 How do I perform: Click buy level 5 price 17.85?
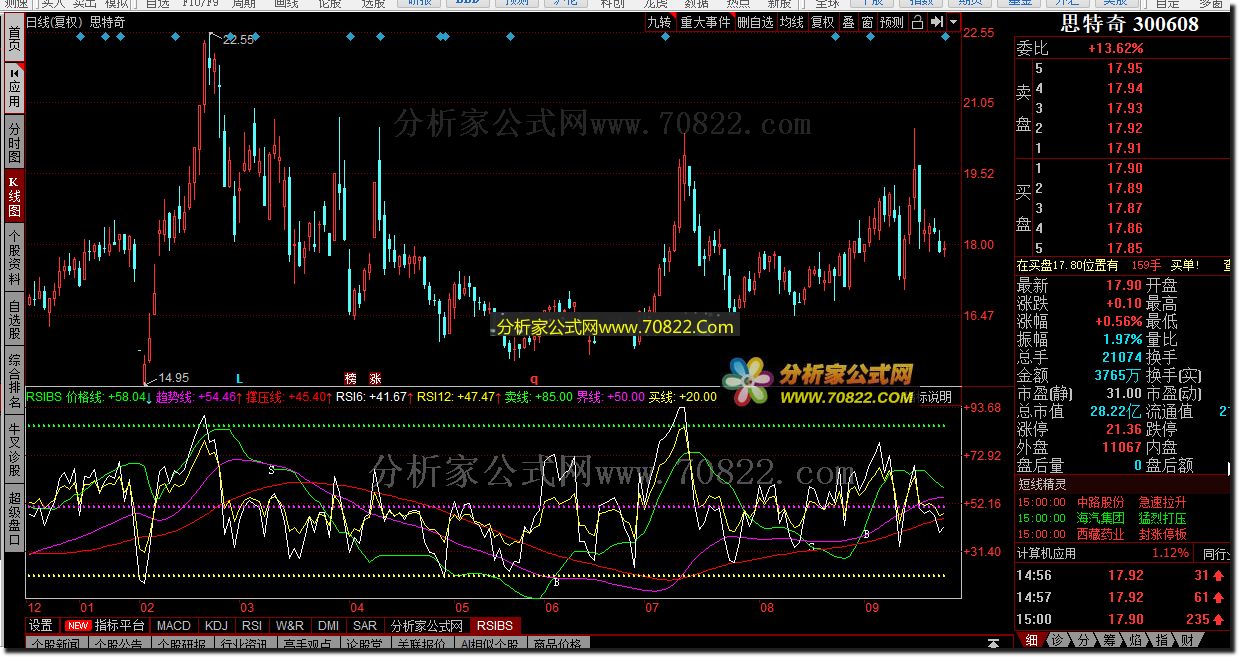tap(1125, 248)
